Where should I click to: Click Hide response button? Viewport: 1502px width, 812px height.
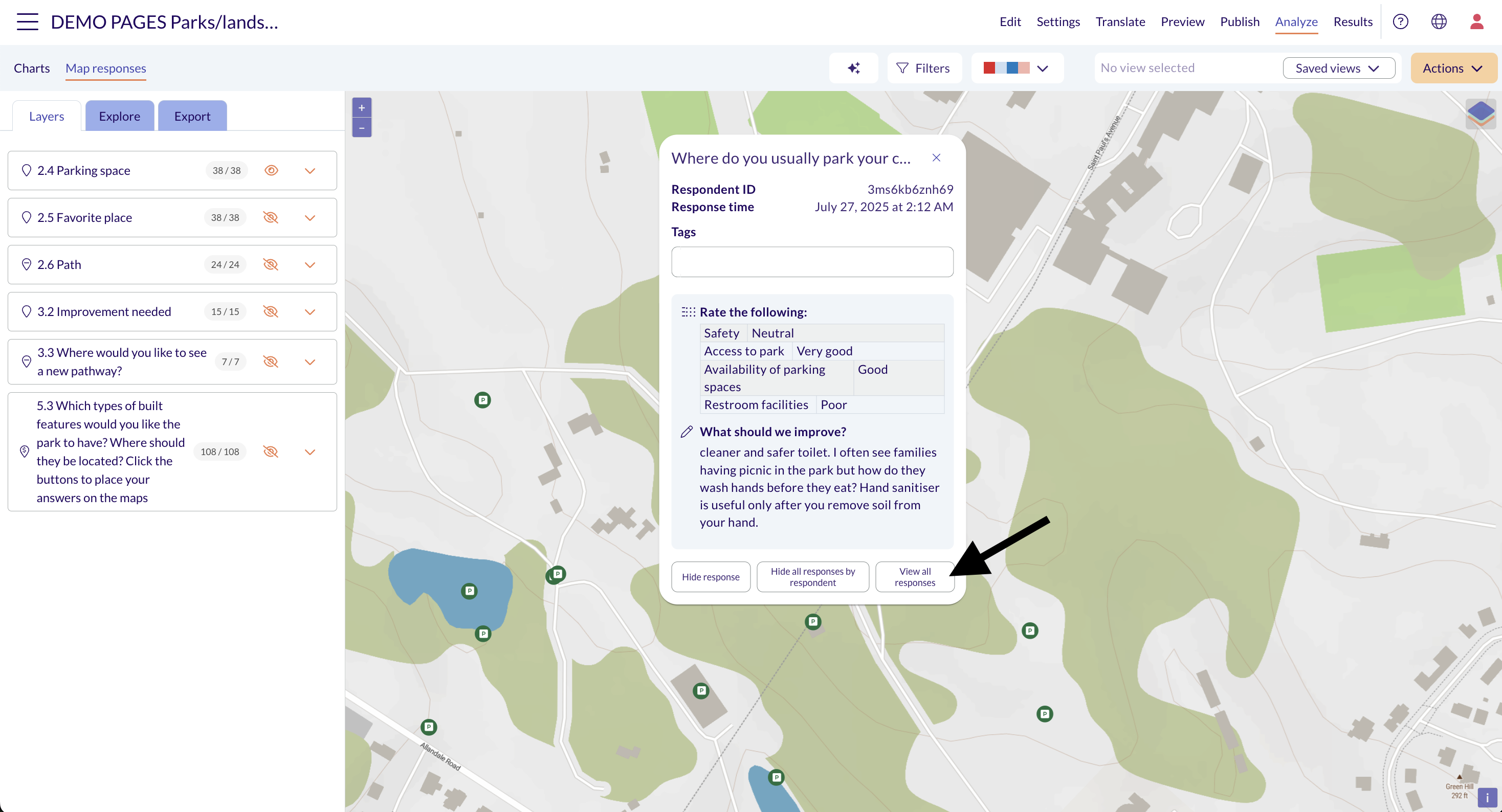pyautogui.click(x=711, y=577)
